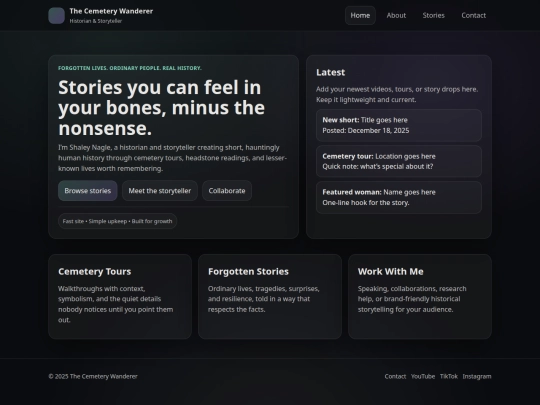Open the Instagram footer link
This screenshot has height=405, width=540.
coord(477,376)
